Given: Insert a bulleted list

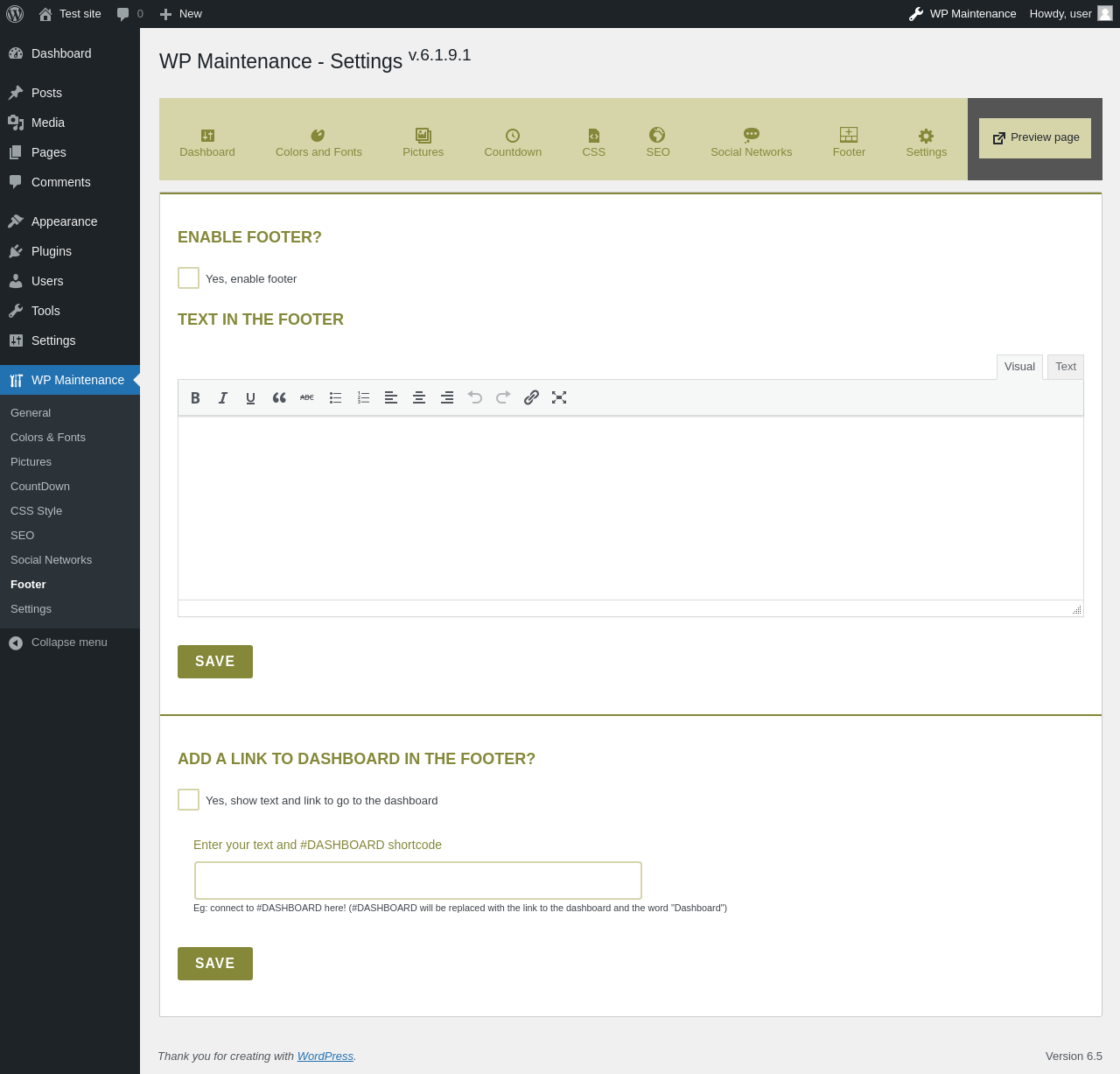Looking at the screenshot, I should click(335, 397).
